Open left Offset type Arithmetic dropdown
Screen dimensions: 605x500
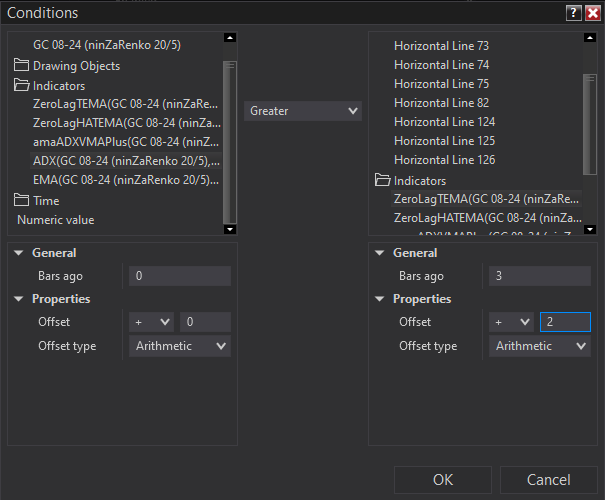click(180, 346)
